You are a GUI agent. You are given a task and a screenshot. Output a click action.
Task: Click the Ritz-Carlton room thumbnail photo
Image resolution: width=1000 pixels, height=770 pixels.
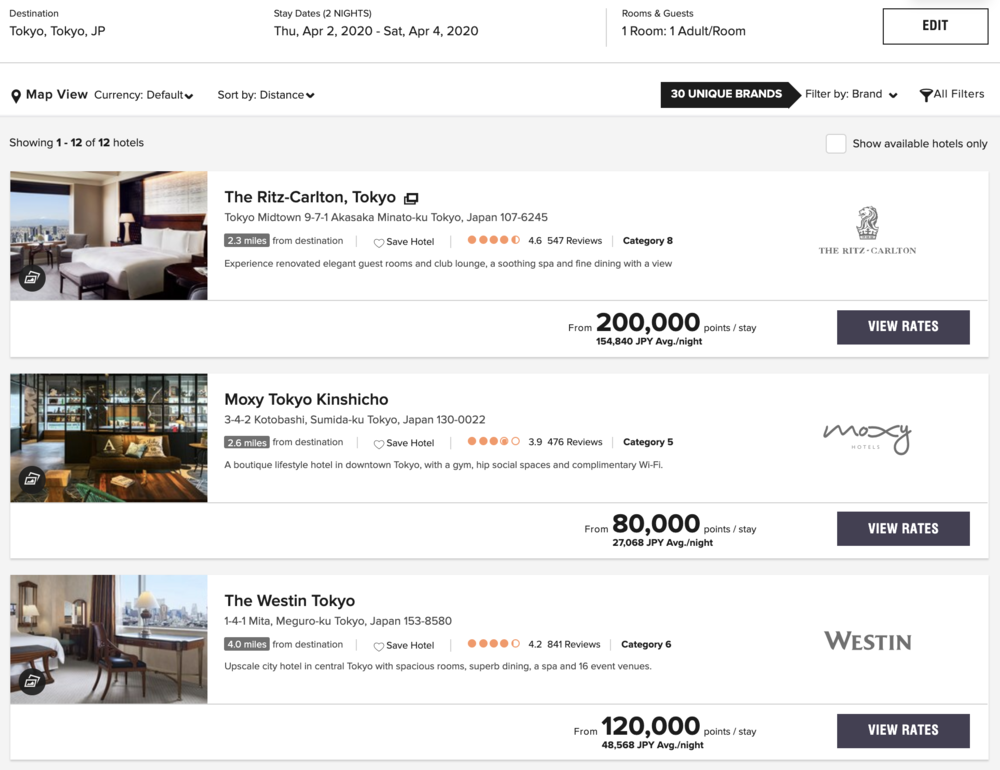click(109, 235)
